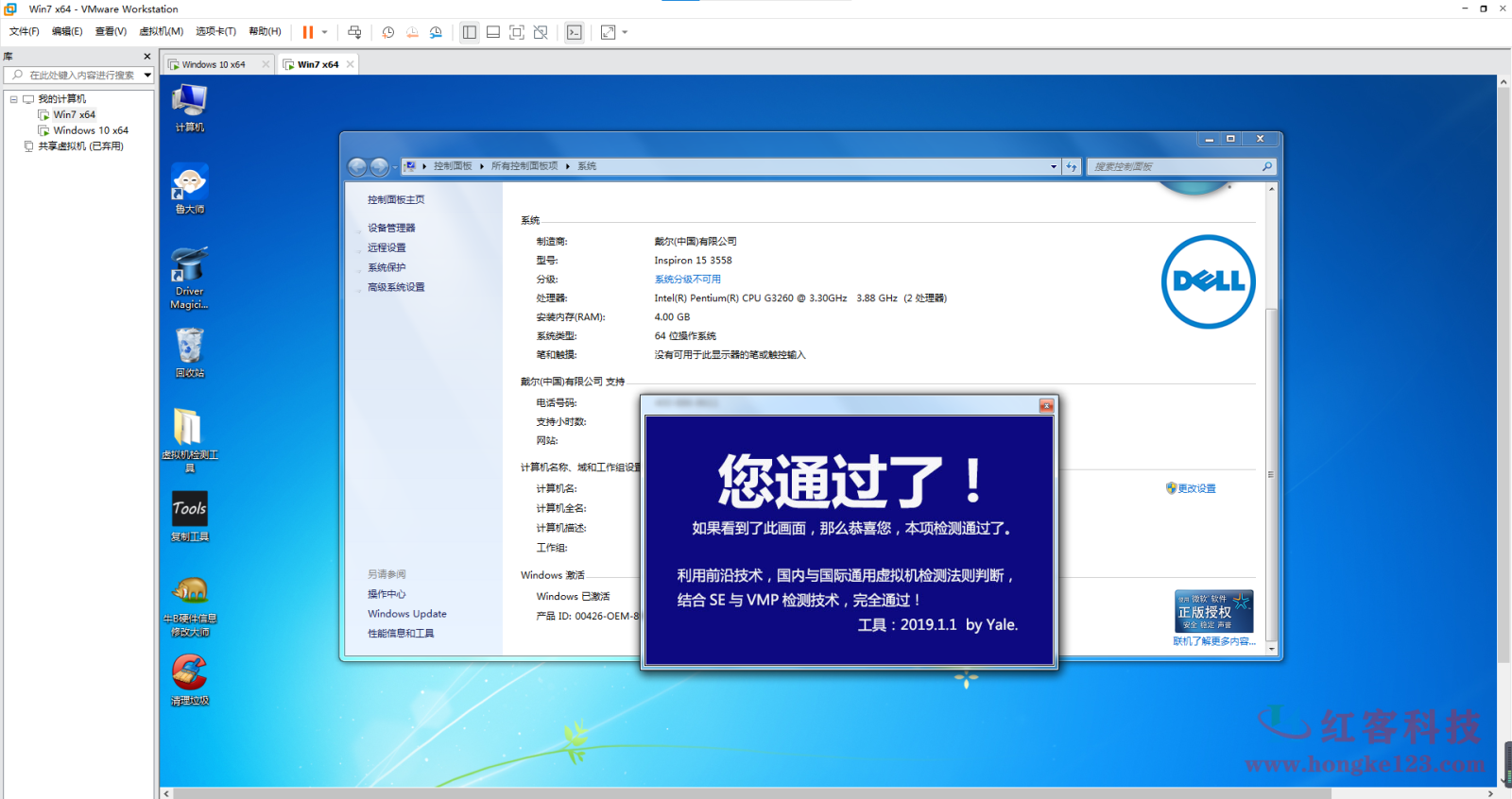The width and height of the screenshot is (1512, 799).
Task: Open the Driver Magician desktop icon
Action: (x=189, y=278)
